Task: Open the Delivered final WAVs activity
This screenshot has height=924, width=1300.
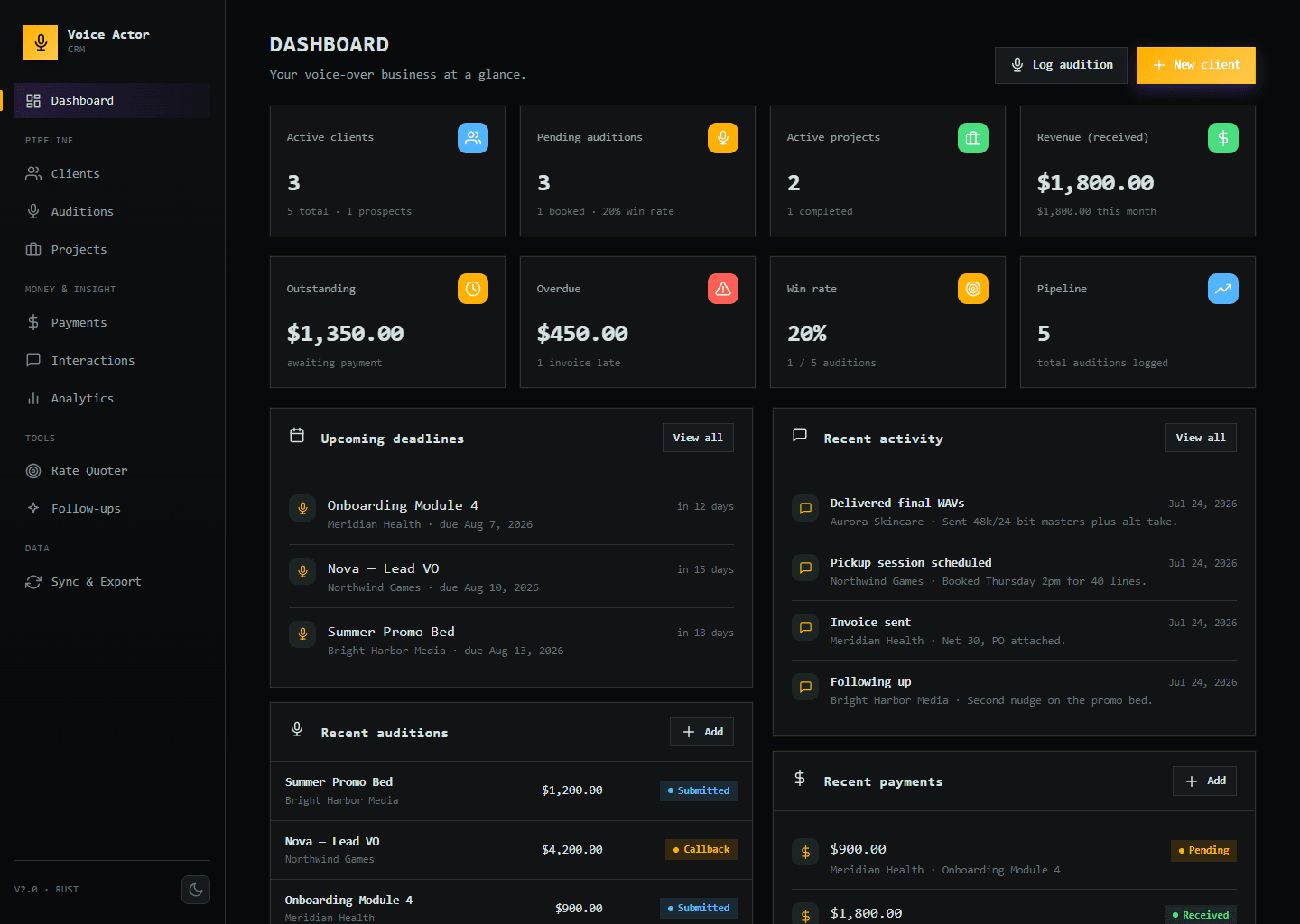Action: 1014,512
